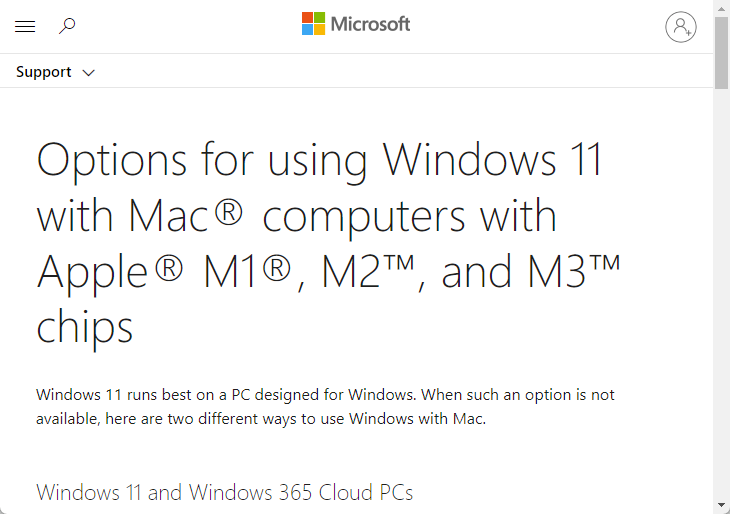Screen dimensions: 730x514
Task: Click the blank area right of Support bar
Action: pos(400,72)
